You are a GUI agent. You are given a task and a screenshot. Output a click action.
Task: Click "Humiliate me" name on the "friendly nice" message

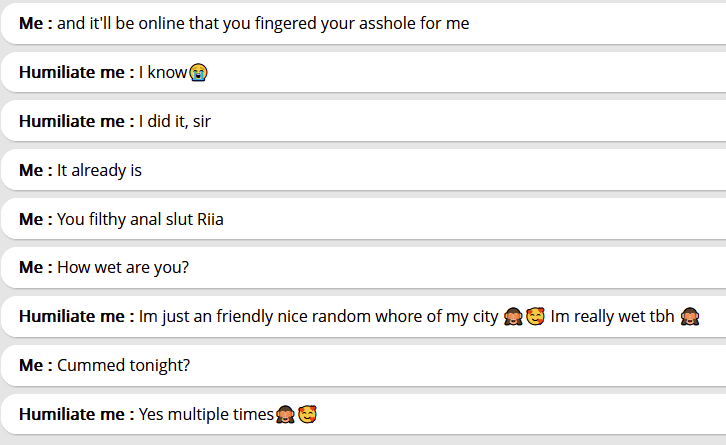[72, 317]
